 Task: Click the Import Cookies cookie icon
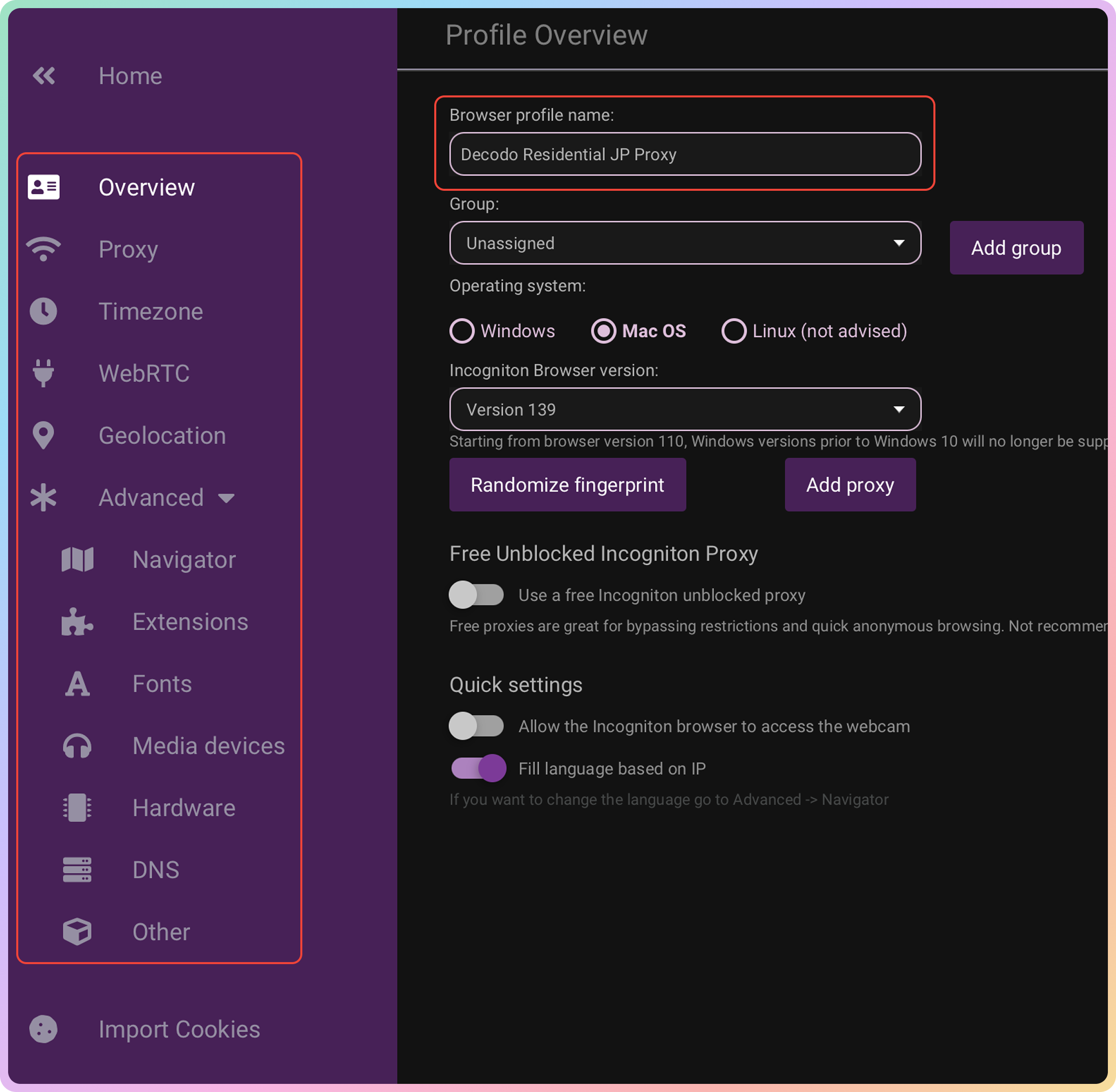click(44, 1030)
